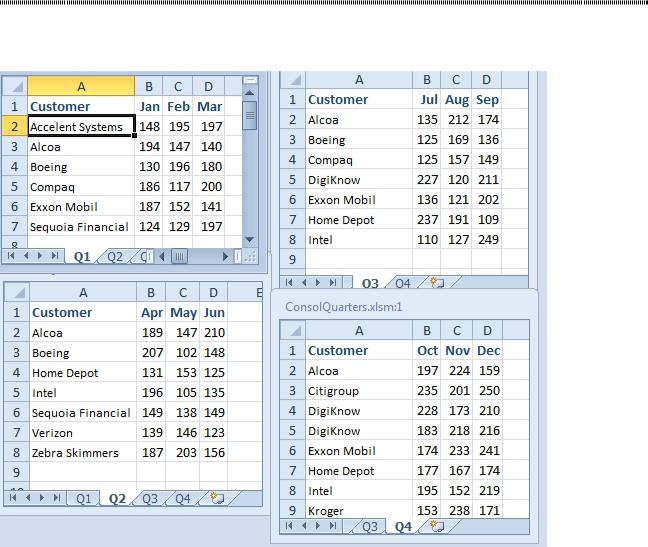Jump to last sheet in Q3 window
The image size is (648, 547).
tap(333, 282)
